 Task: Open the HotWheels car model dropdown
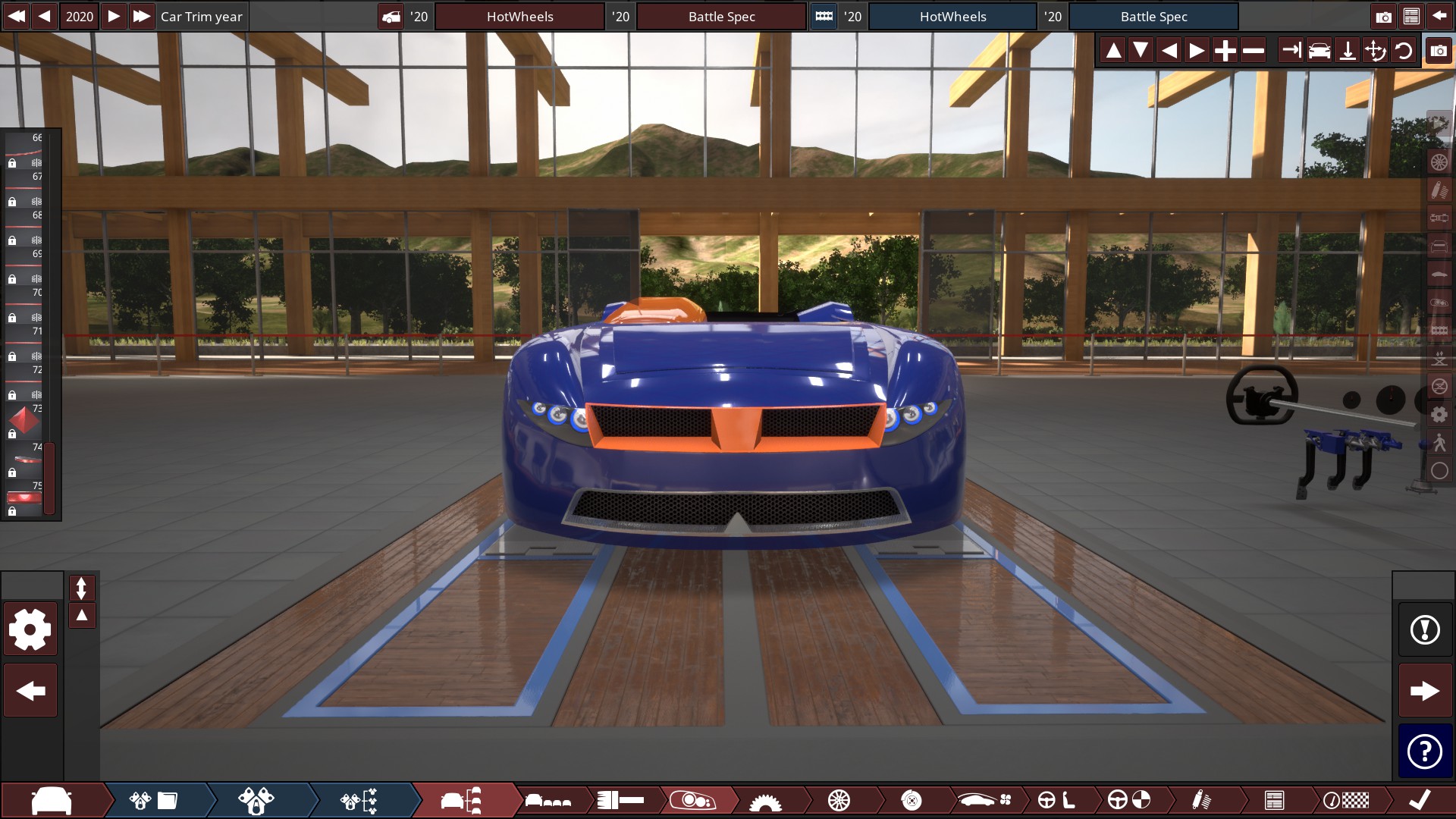(x=519, y=17)
